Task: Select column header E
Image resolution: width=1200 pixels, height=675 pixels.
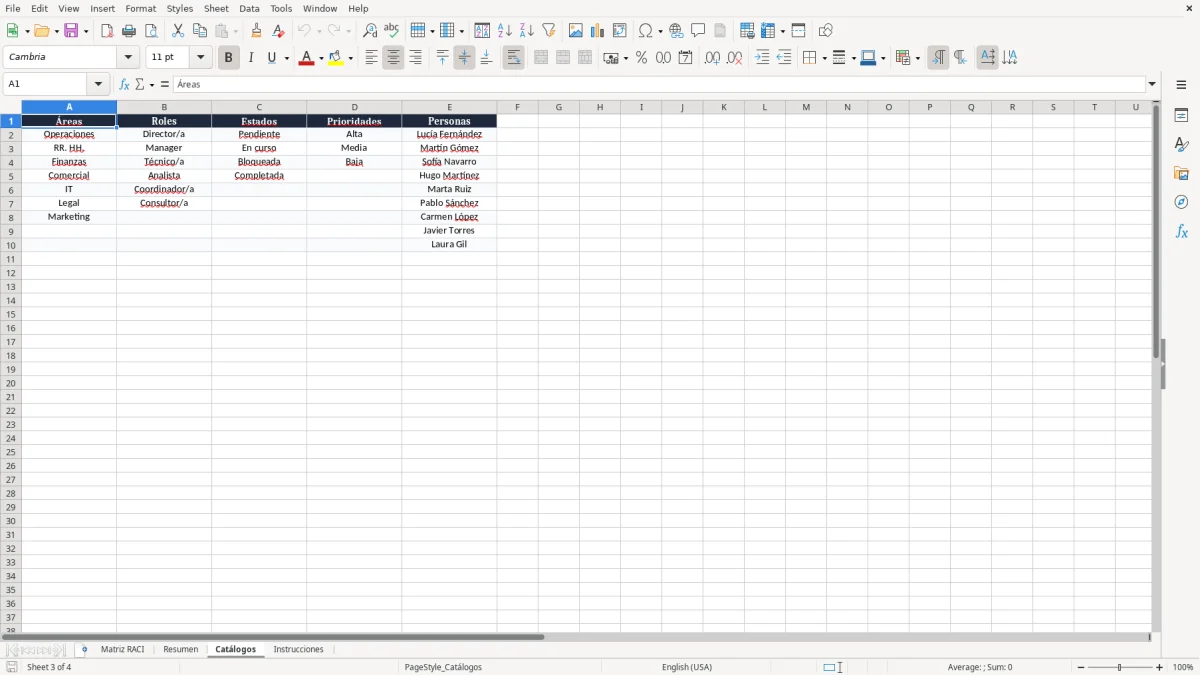Action: pyautogui.click(x=449, y=107)
